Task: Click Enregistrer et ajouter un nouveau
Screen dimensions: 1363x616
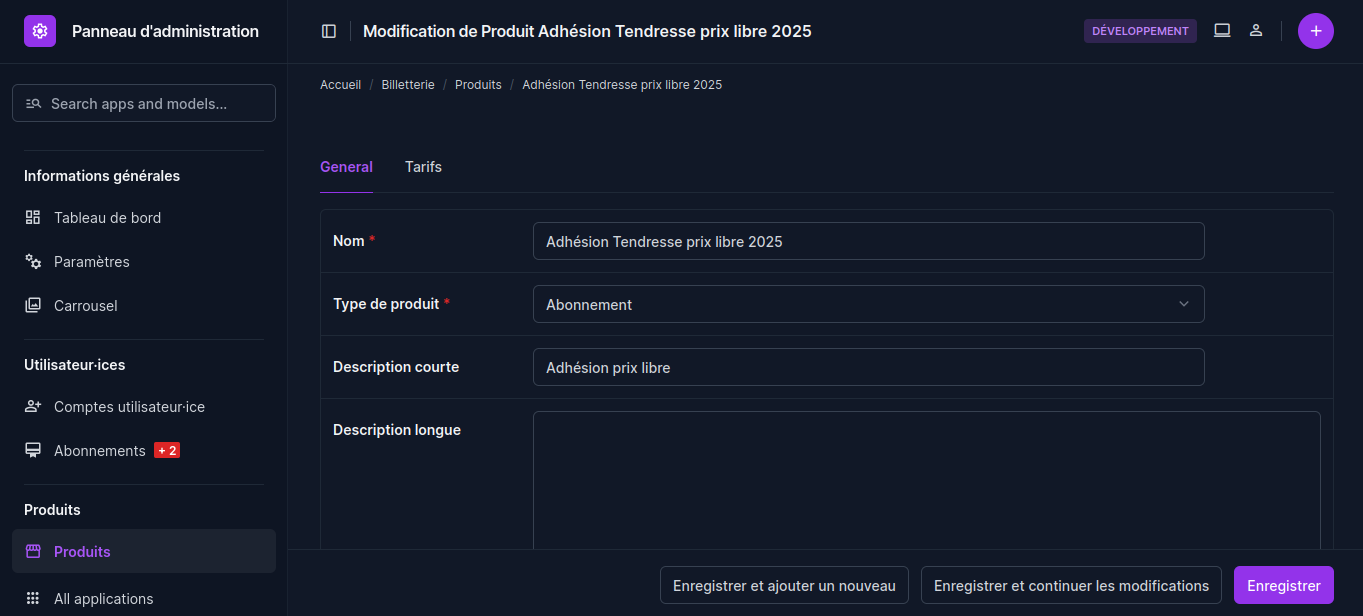Action: point(784,586)
